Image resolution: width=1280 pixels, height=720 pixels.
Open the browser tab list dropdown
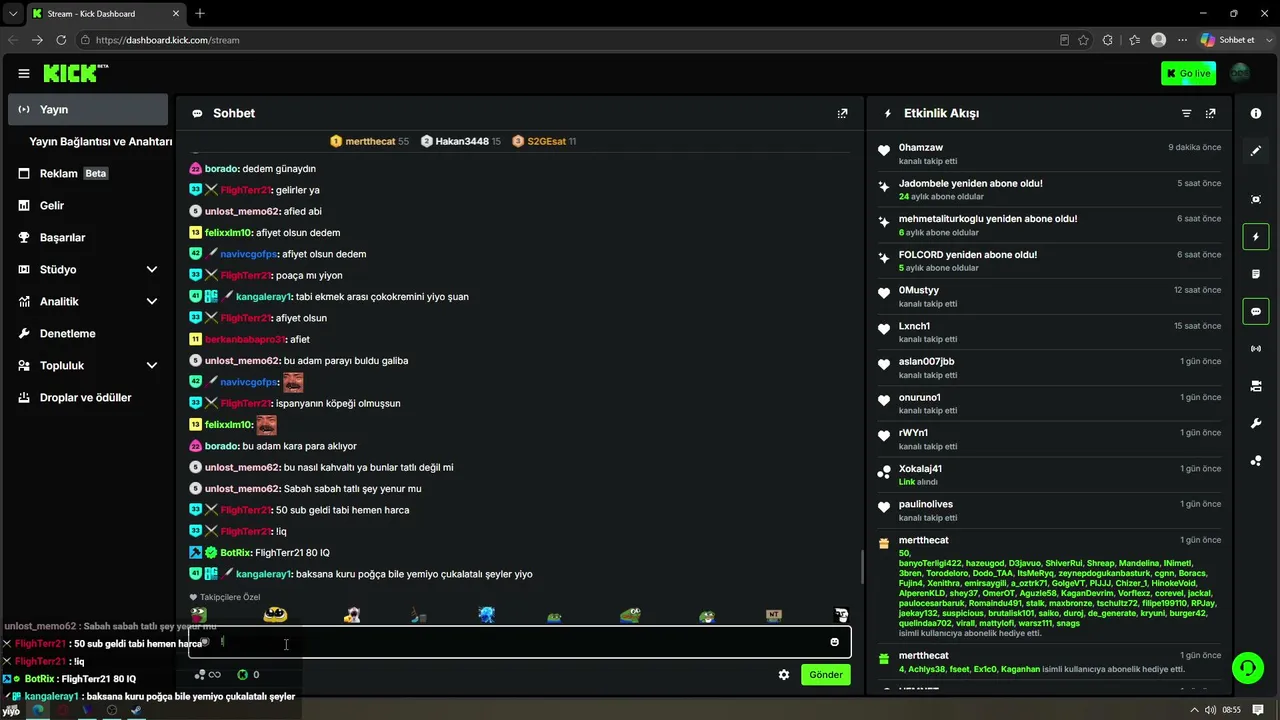(13, 14)
